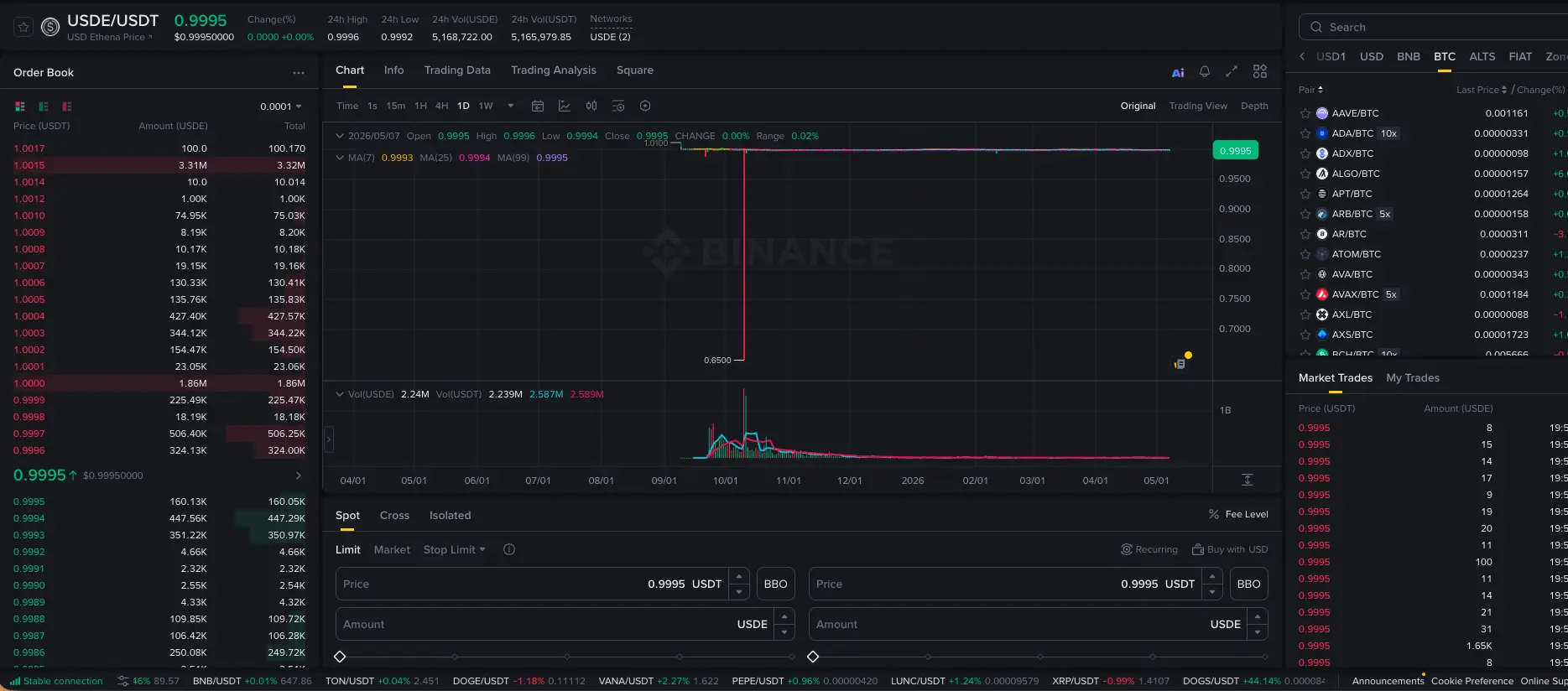Open the additional time intervals dropdown arrow
This screenshot has width=1568, height=691.
[x=511, y=106]
